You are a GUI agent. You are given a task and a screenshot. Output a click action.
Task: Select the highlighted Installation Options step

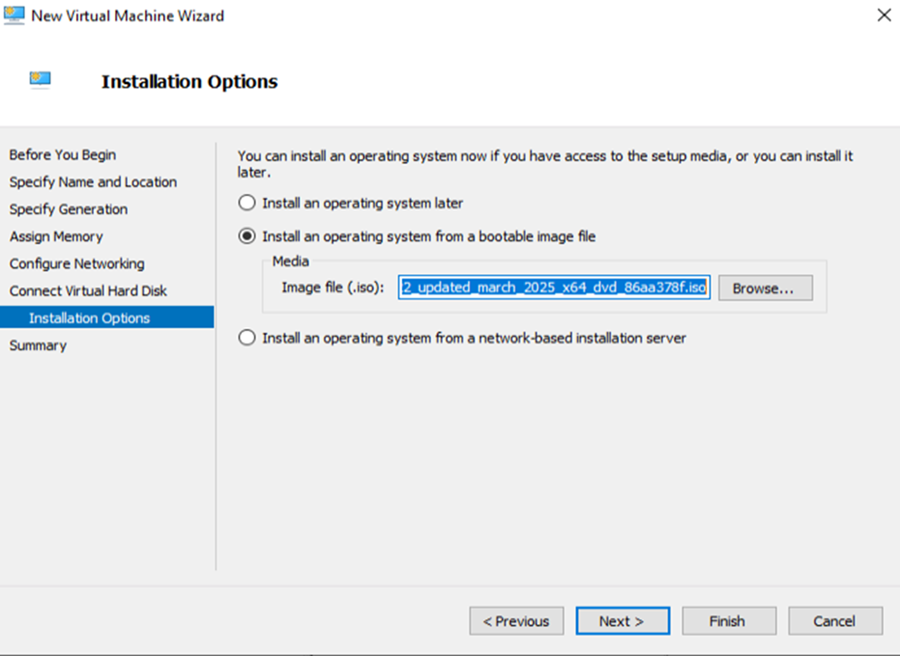coord(89,318)
